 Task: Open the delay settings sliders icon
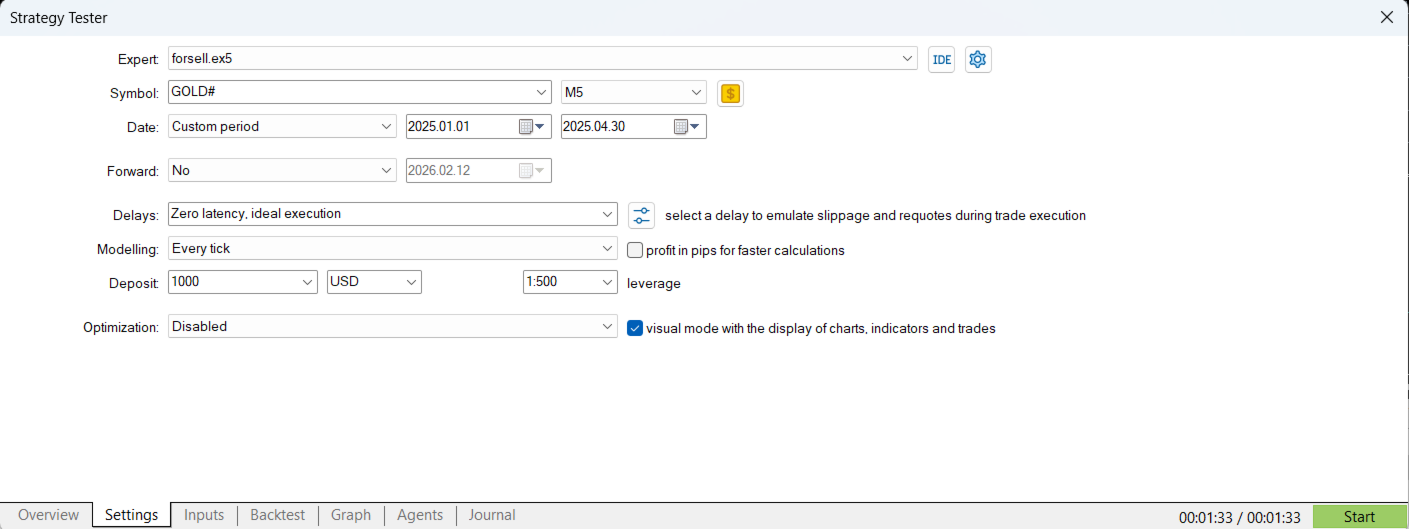641,215
